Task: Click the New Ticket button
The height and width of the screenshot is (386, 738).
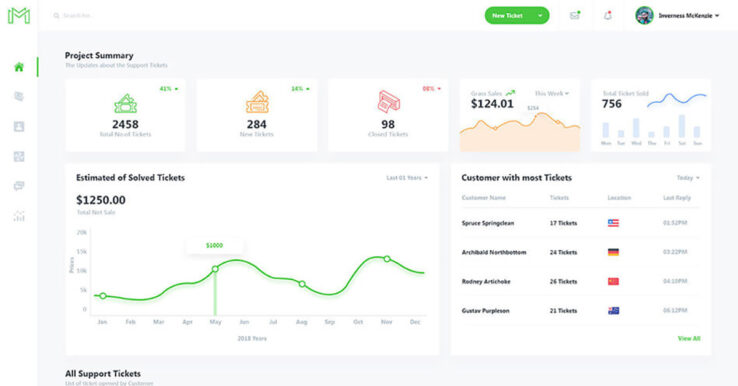Action: coord(507,16)
